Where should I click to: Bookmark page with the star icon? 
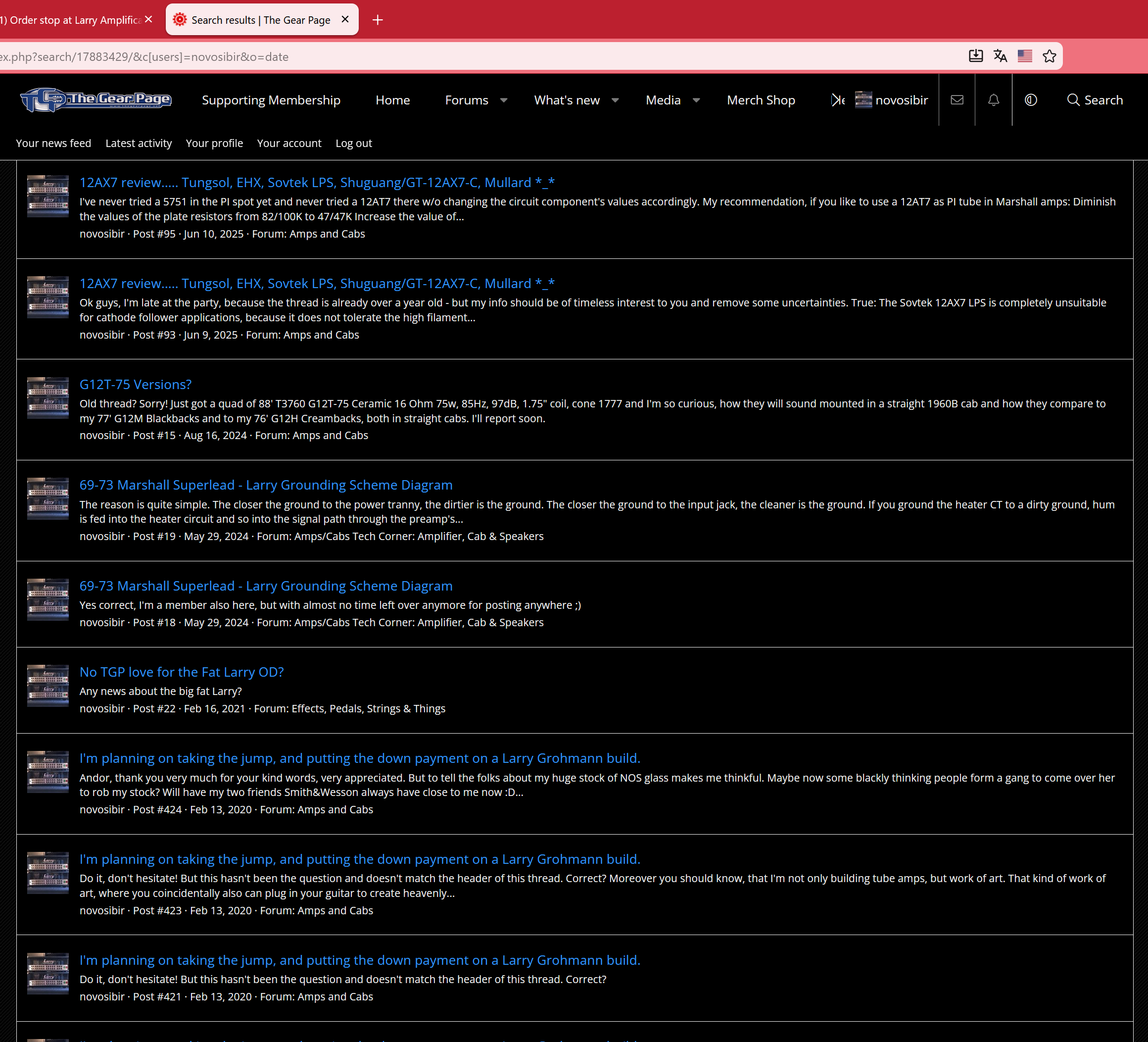coord(1050,56)
